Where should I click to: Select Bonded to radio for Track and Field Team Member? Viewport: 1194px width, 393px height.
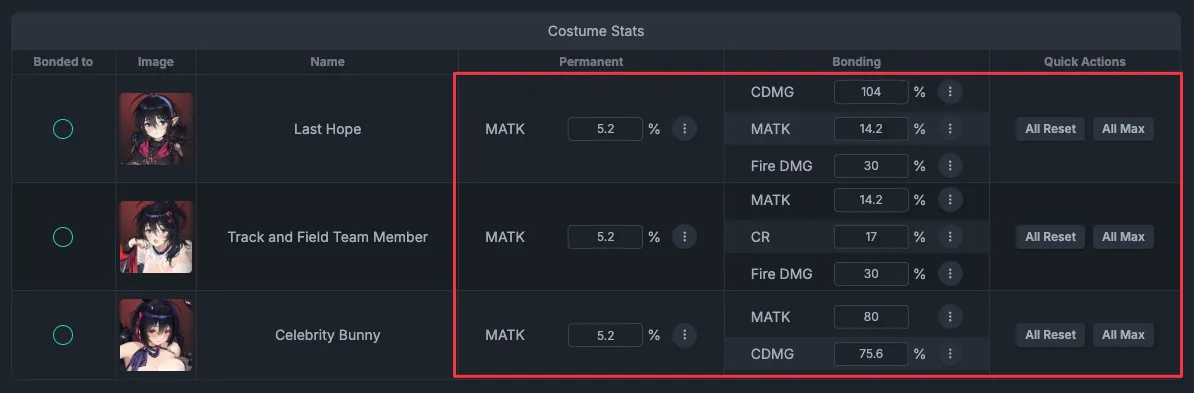(x=62, y=237)
